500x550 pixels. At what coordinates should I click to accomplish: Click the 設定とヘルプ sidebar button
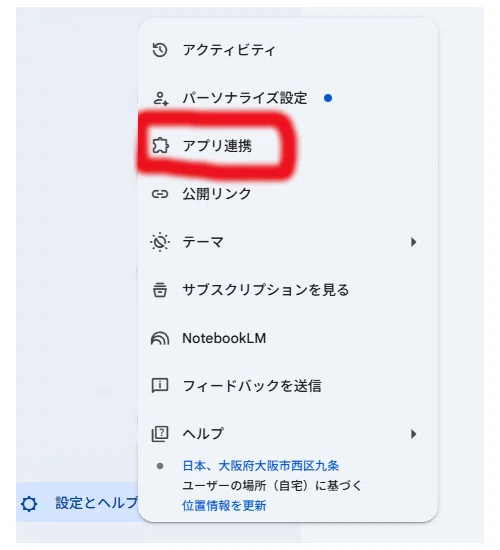pyautogui.click(x=78, y=503)
